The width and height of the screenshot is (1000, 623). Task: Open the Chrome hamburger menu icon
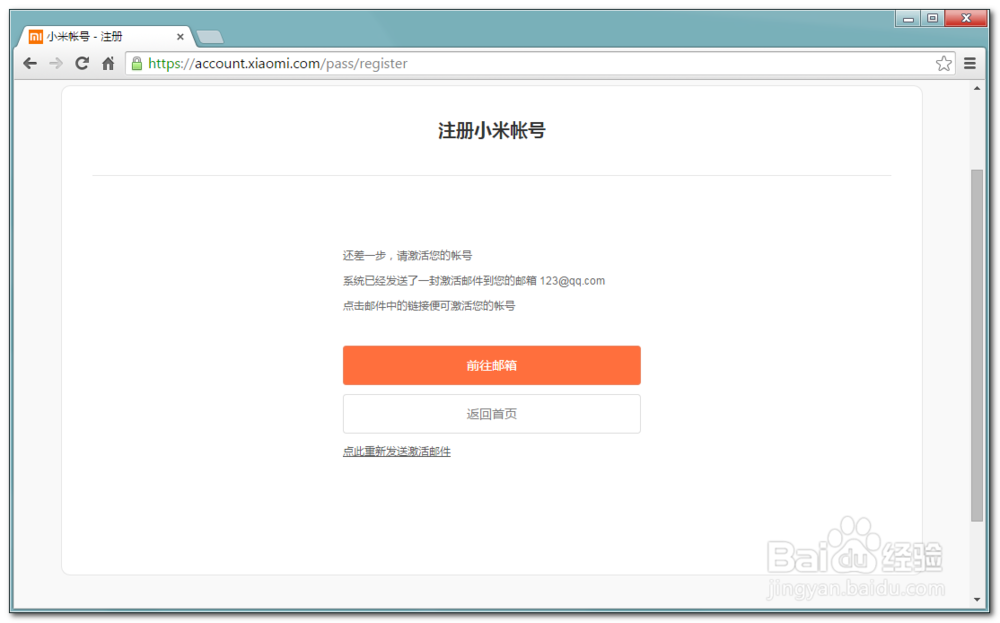(970, 62)
